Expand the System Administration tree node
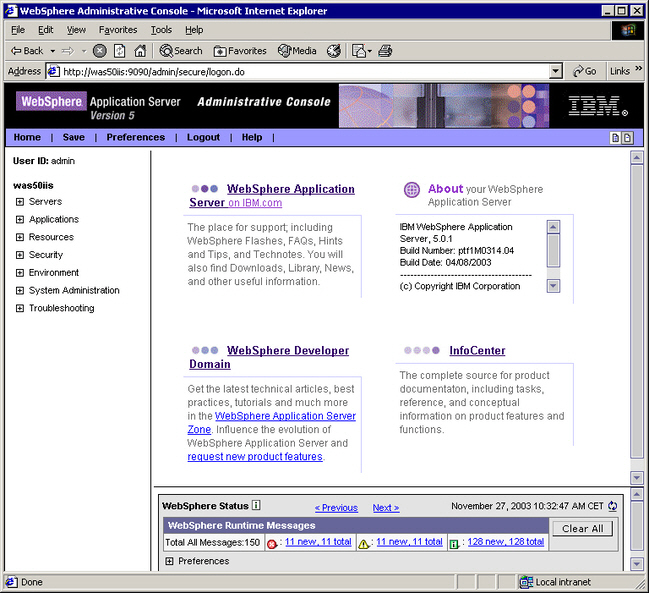The image size is (649, 593). pos(19,290)
